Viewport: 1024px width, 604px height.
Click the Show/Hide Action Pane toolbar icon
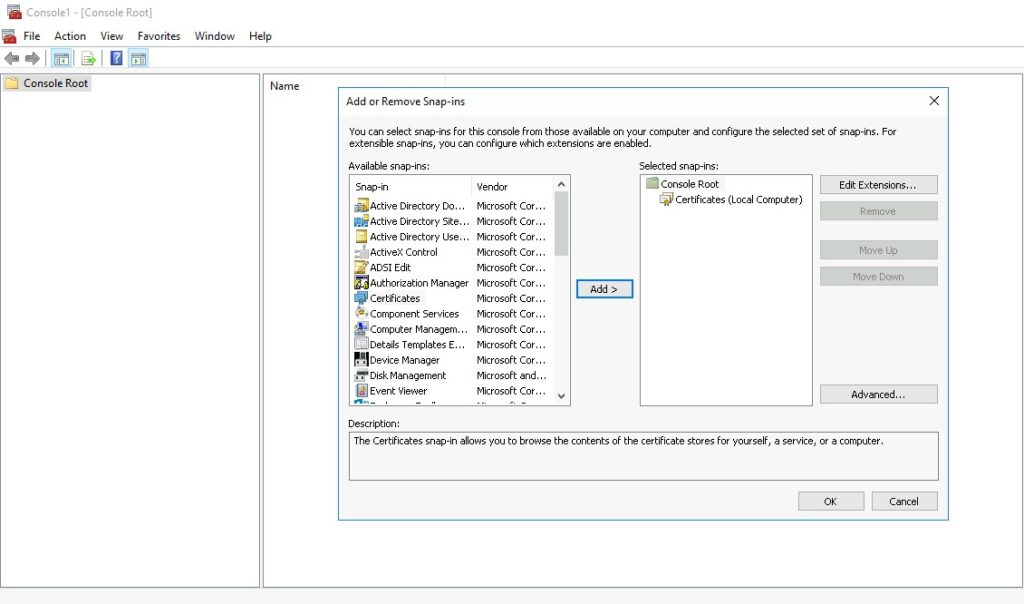point(139,59)
